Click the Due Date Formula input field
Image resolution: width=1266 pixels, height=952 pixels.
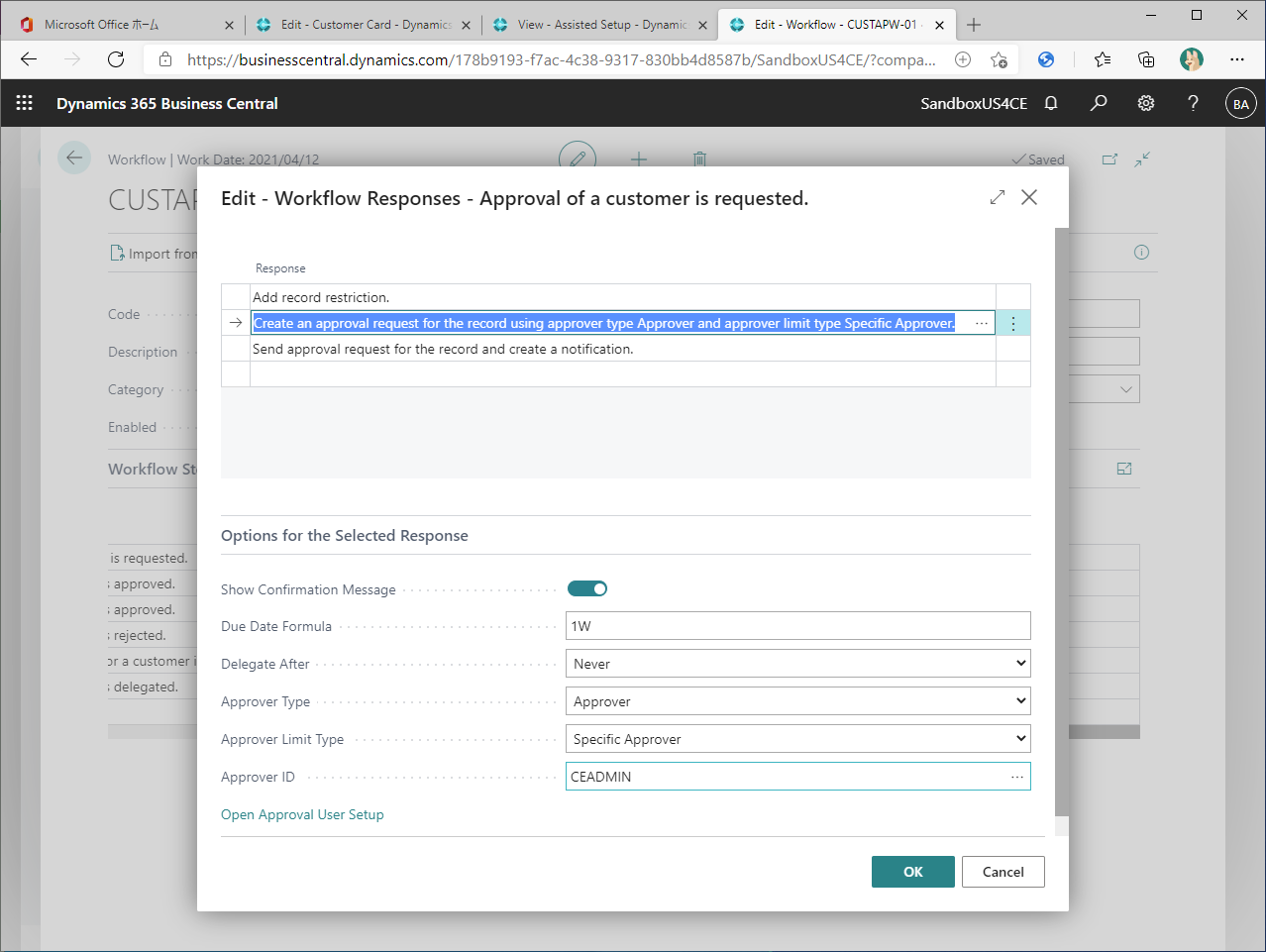(792, 625)
